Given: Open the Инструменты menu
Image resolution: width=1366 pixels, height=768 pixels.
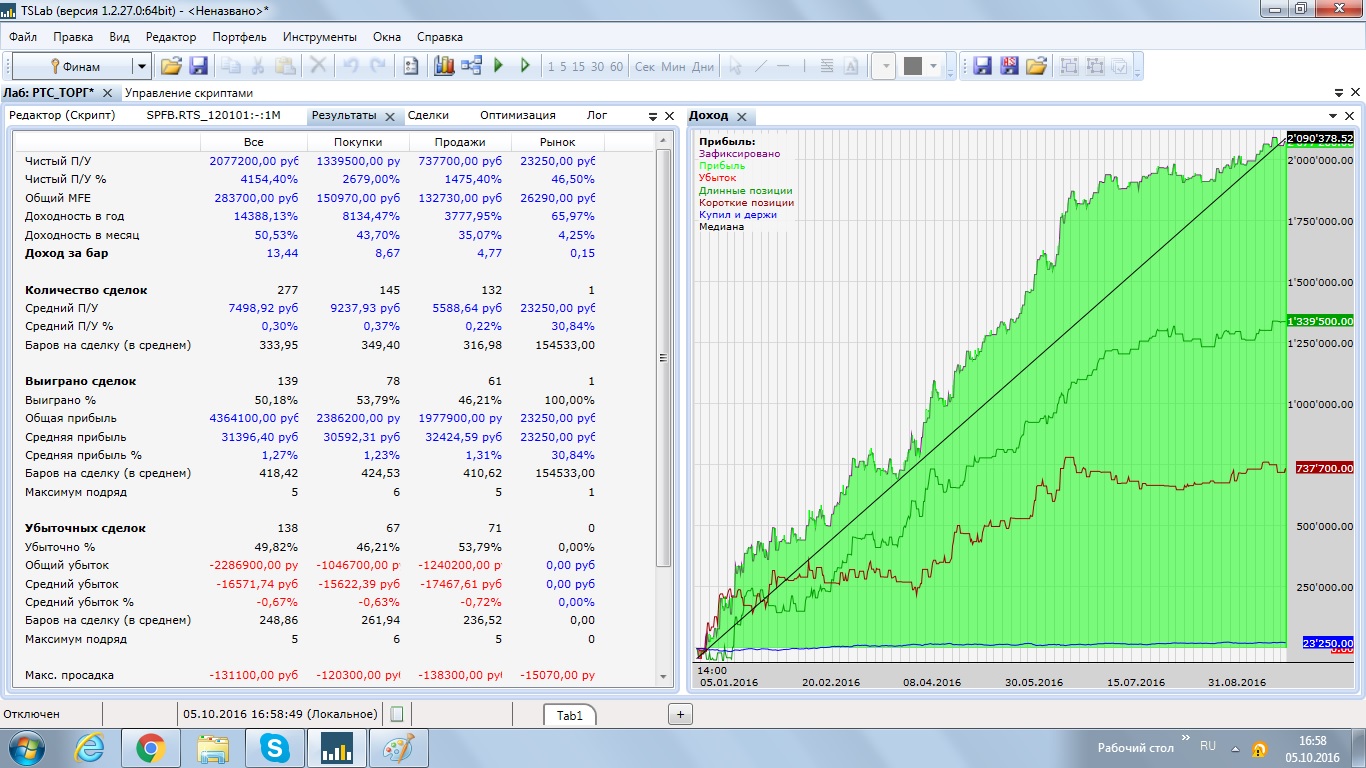Looking at the screenshot, I should point(319,37).
